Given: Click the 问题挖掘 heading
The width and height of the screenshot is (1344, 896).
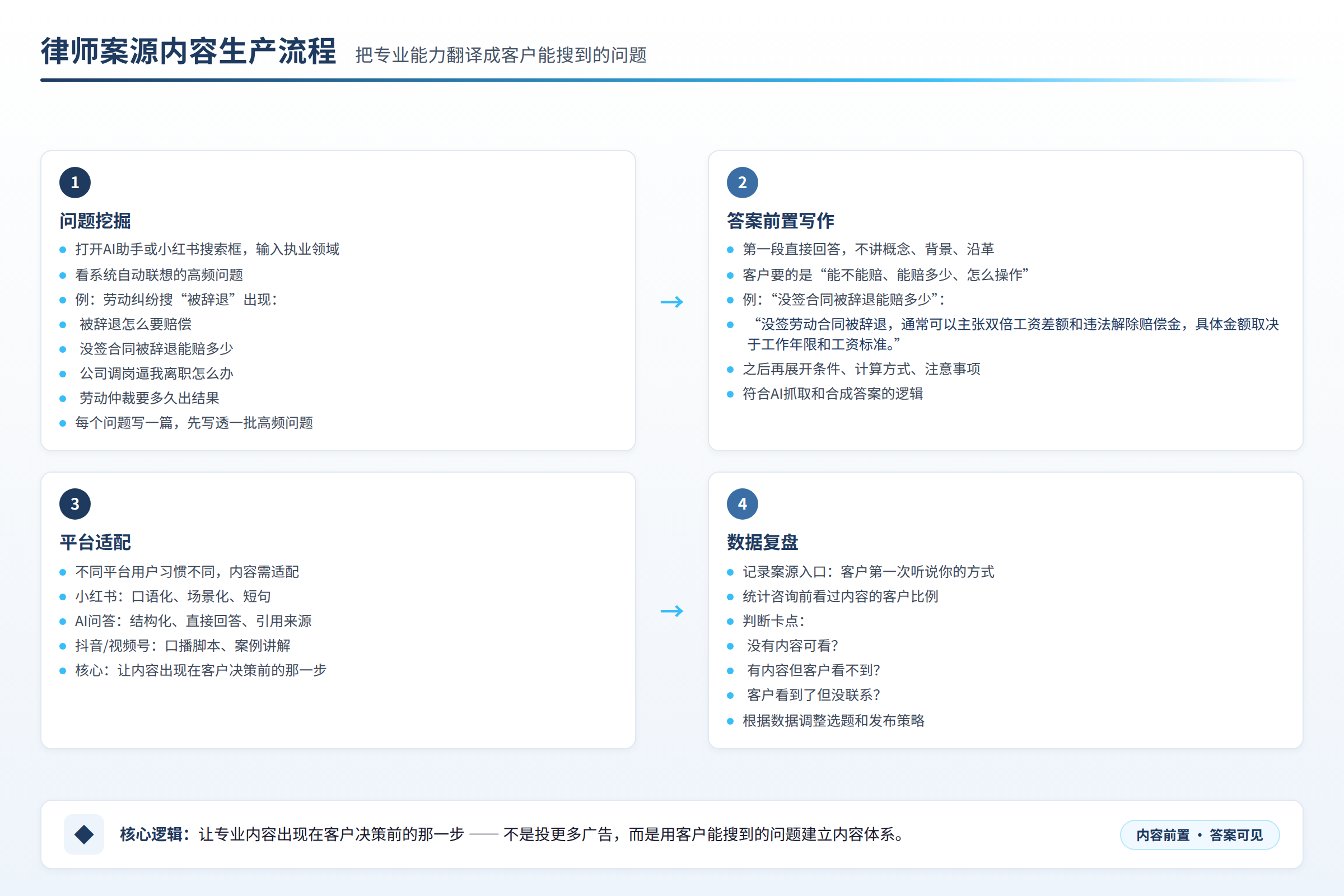Looking at the screenshot, I should (95, 221).
